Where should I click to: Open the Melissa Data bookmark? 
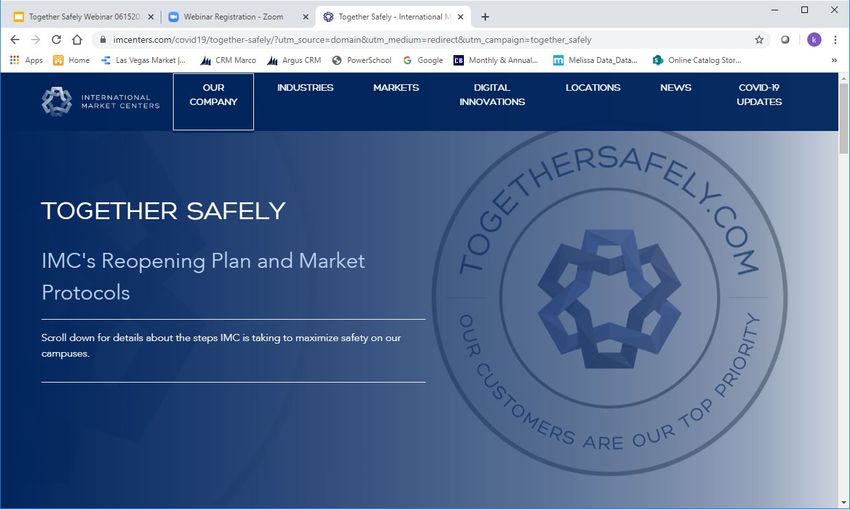595,60
